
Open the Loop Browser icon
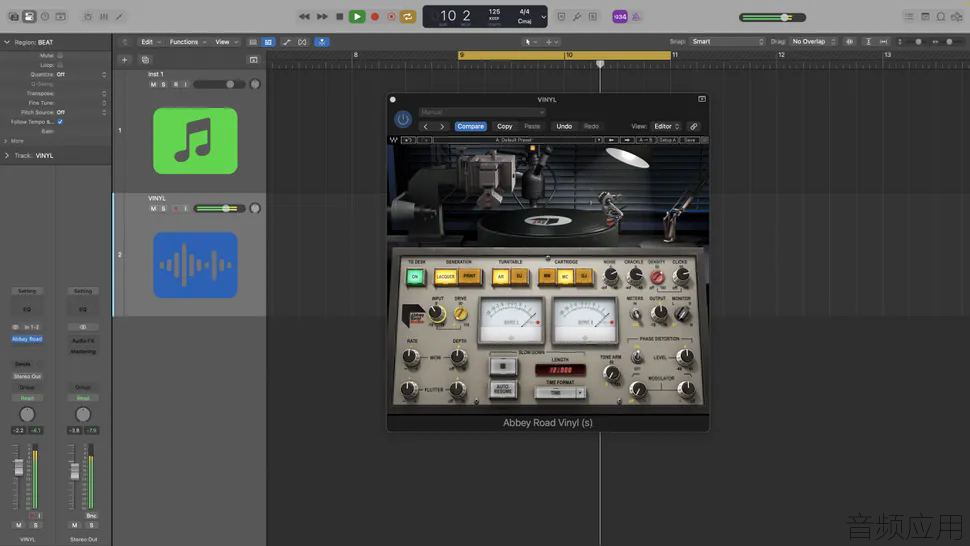941,17
